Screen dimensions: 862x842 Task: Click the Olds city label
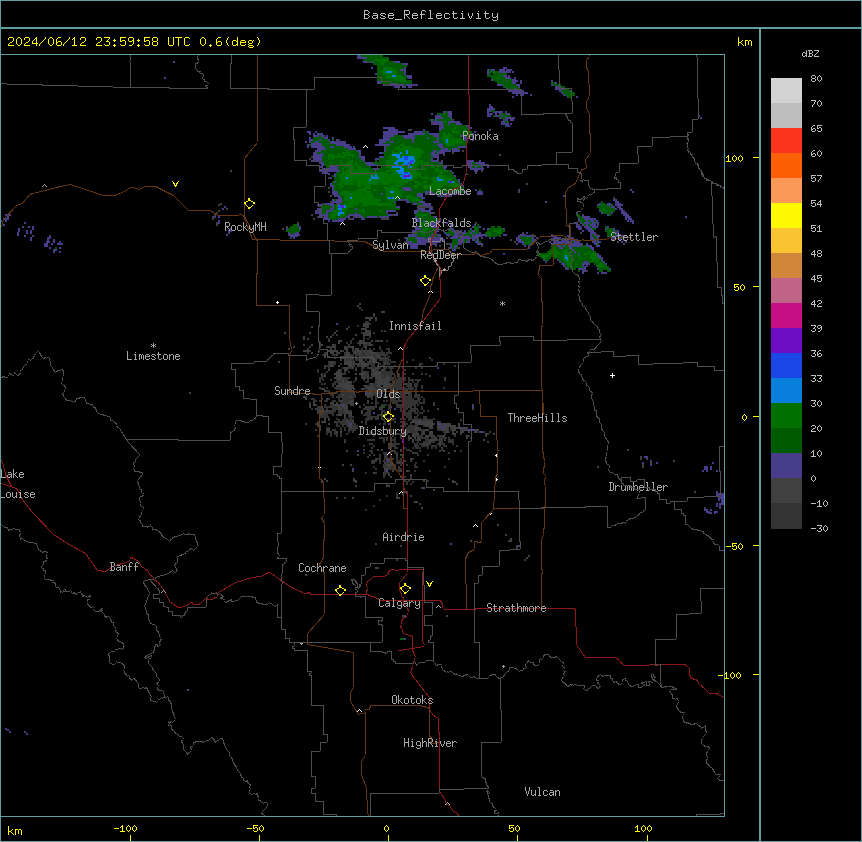[x=388, y=394]
